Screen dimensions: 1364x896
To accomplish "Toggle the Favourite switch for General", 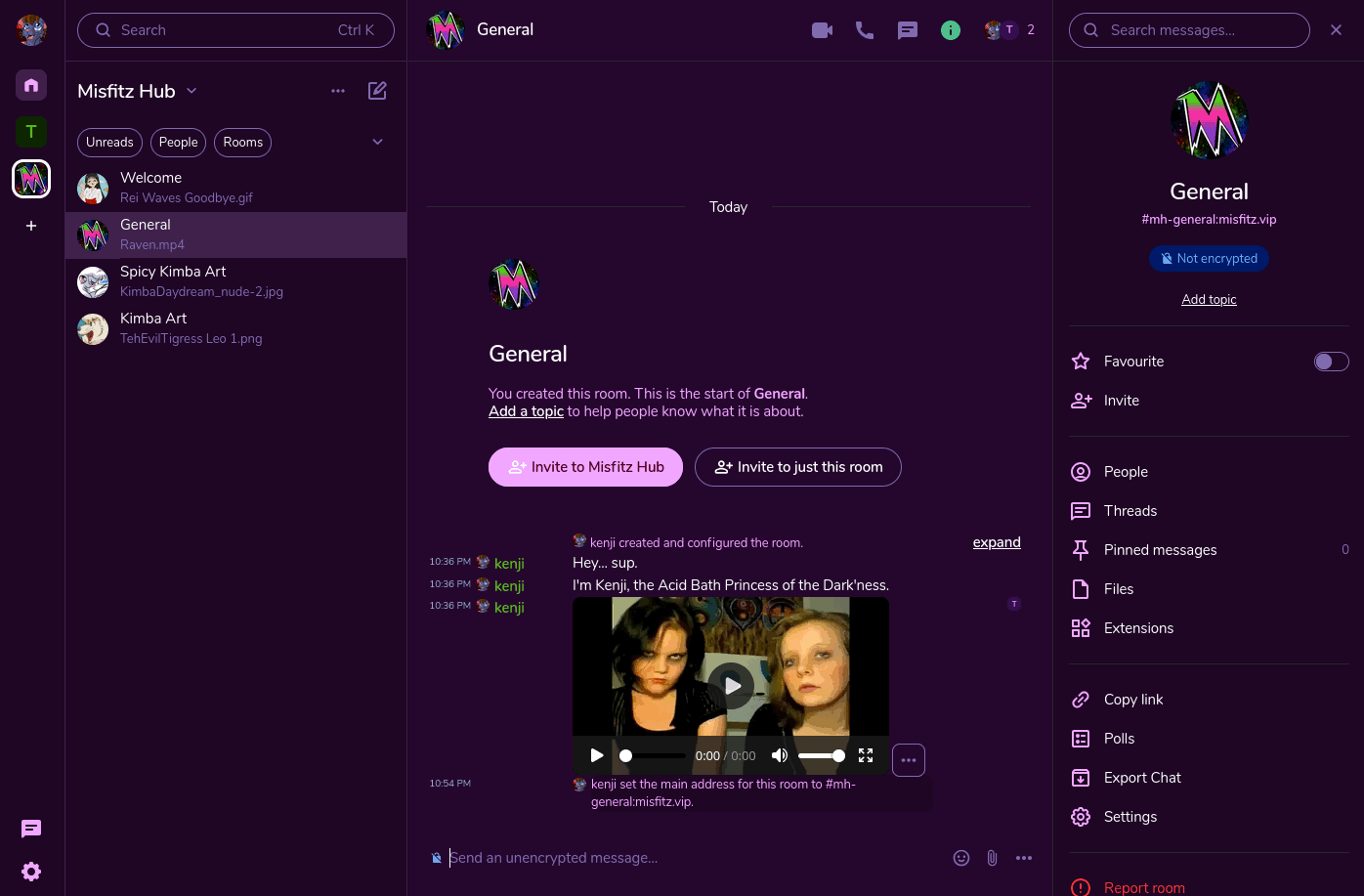I will click(x=1331, y=362).
